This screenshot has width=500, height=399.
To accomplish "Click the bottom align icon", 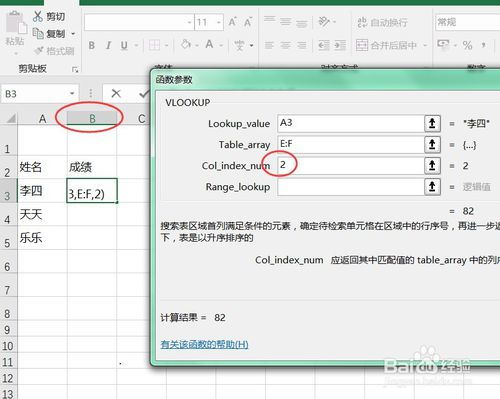I will [x=302, y=23].
